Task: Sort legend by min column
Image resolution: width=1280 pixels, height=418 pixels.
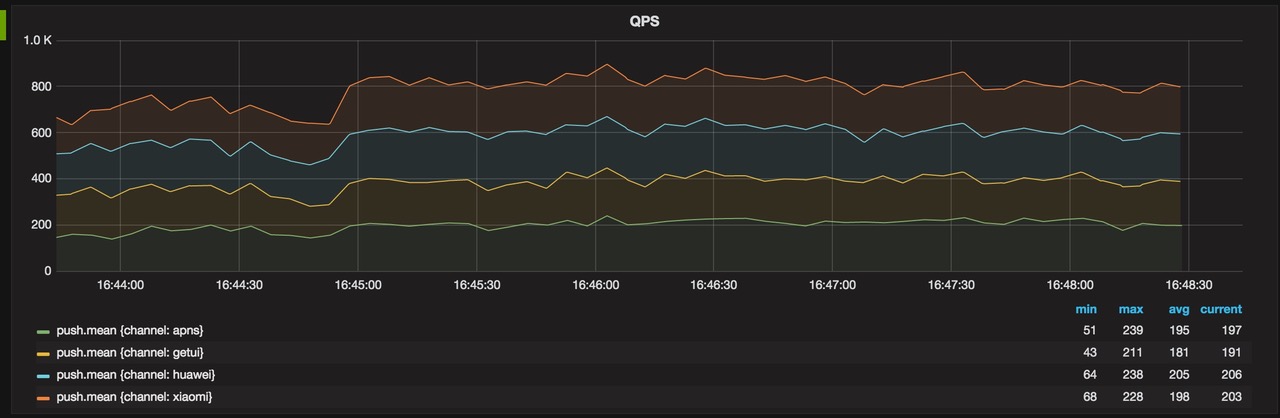Action: [x=1086, y=309]
